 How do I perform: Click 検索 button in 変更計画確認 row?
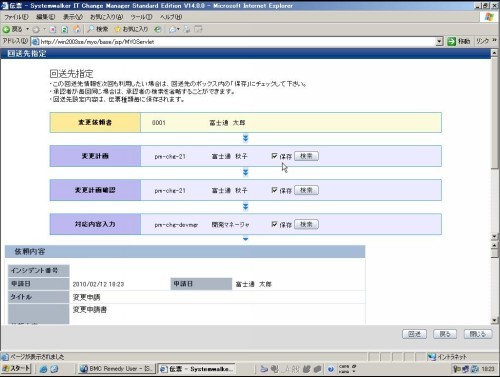coord(306,190)
